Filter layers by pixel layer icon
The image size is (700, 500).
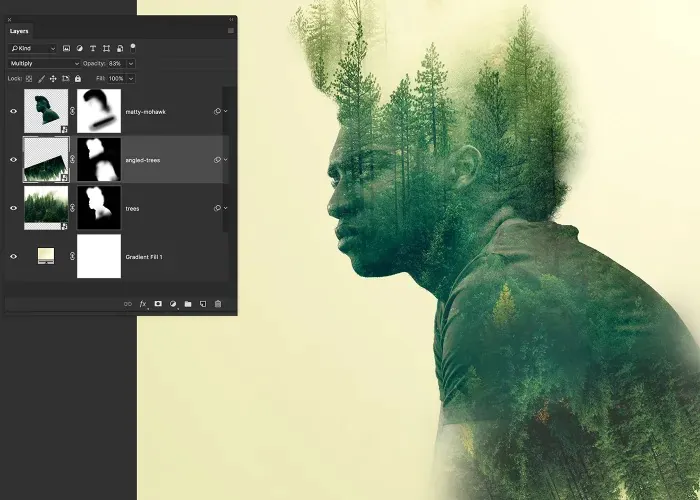(x=66, y=48)
